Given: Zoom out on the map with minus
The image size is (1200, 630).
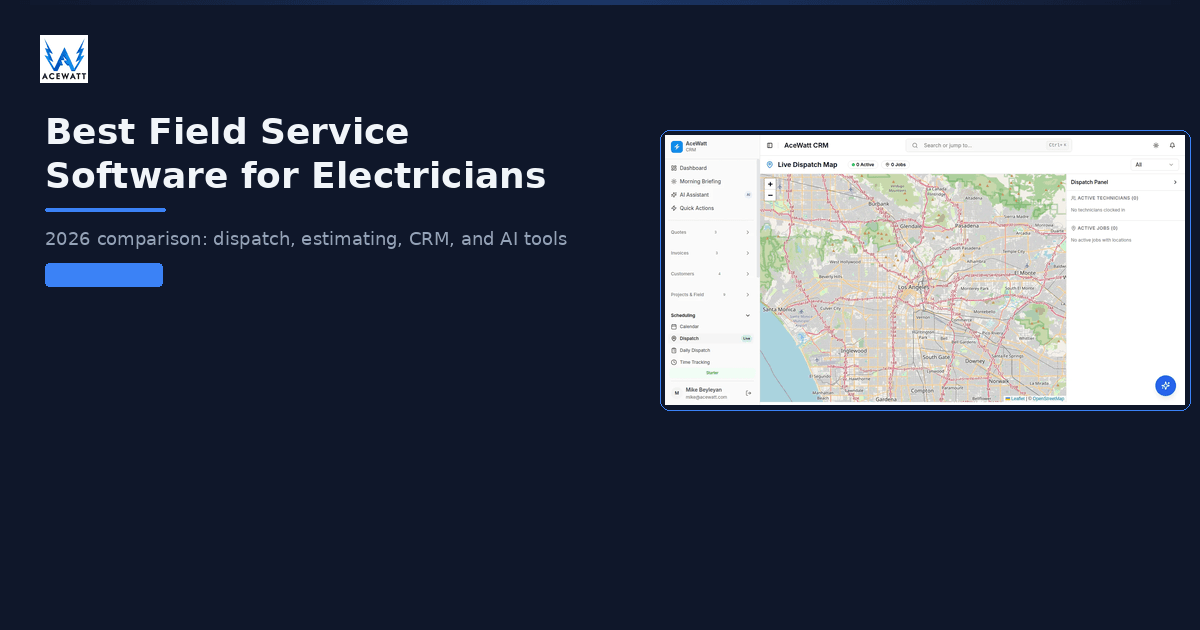Looking at the screenshot, I should [770, 195].
